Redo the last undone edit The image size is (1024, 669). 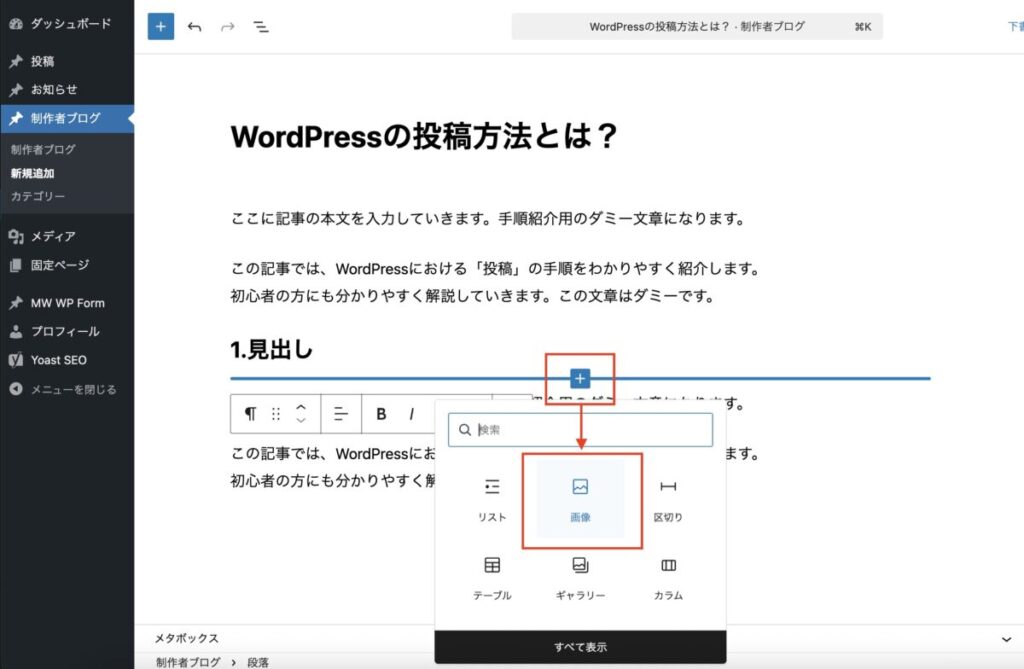tap(227, 27)
